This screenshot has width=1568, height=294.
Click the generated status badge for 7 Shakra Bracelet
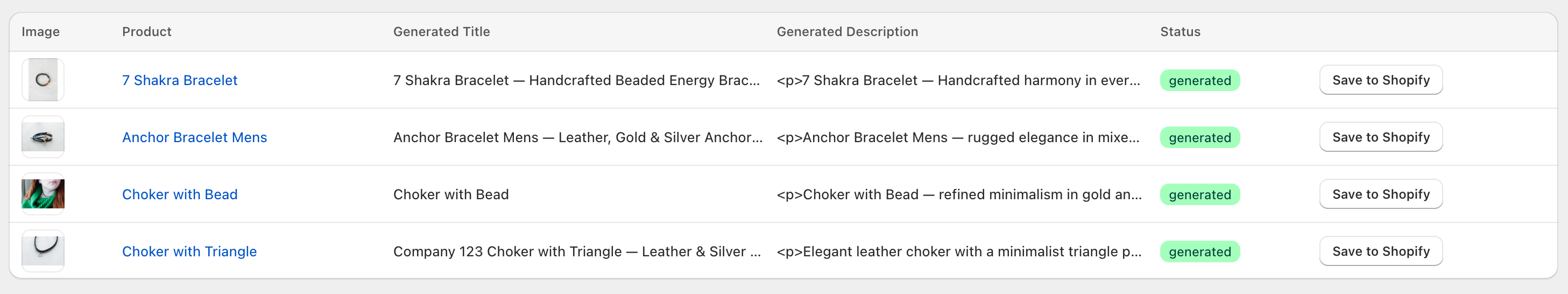coord(1199,80)
